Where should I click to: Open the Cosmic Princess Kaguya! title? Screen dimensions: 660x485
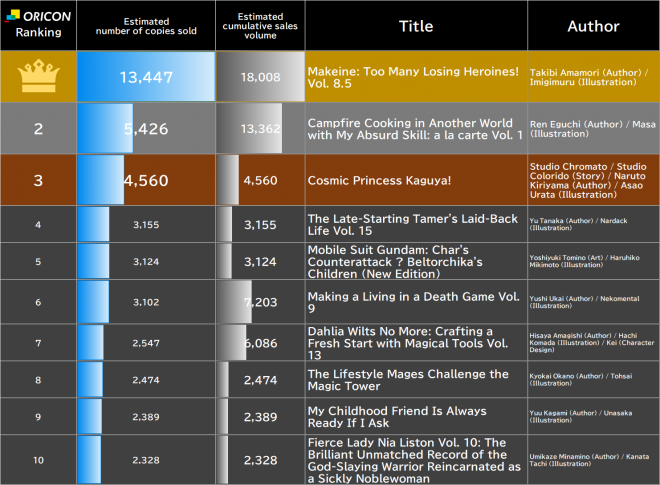point(372,181)
